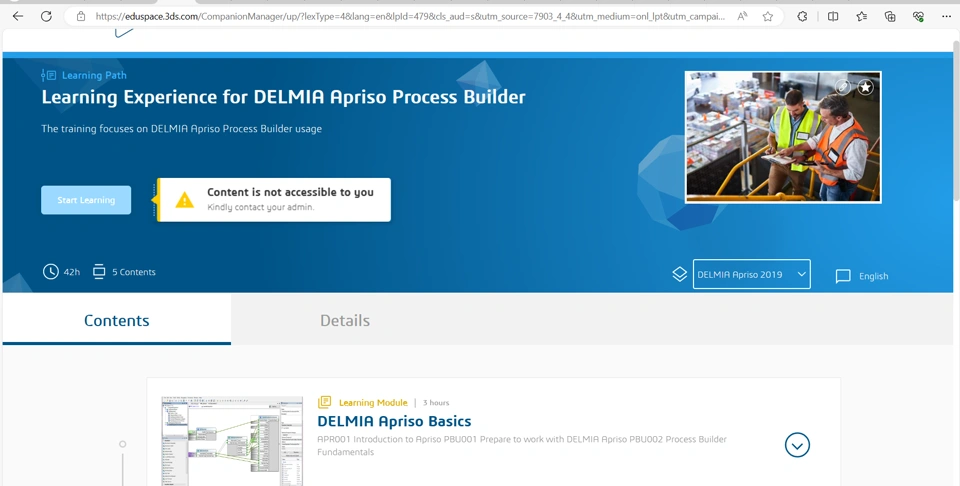The width and height of the screenshot is (960, 486).
Task: Select the English language label
Action: point(873,276)
